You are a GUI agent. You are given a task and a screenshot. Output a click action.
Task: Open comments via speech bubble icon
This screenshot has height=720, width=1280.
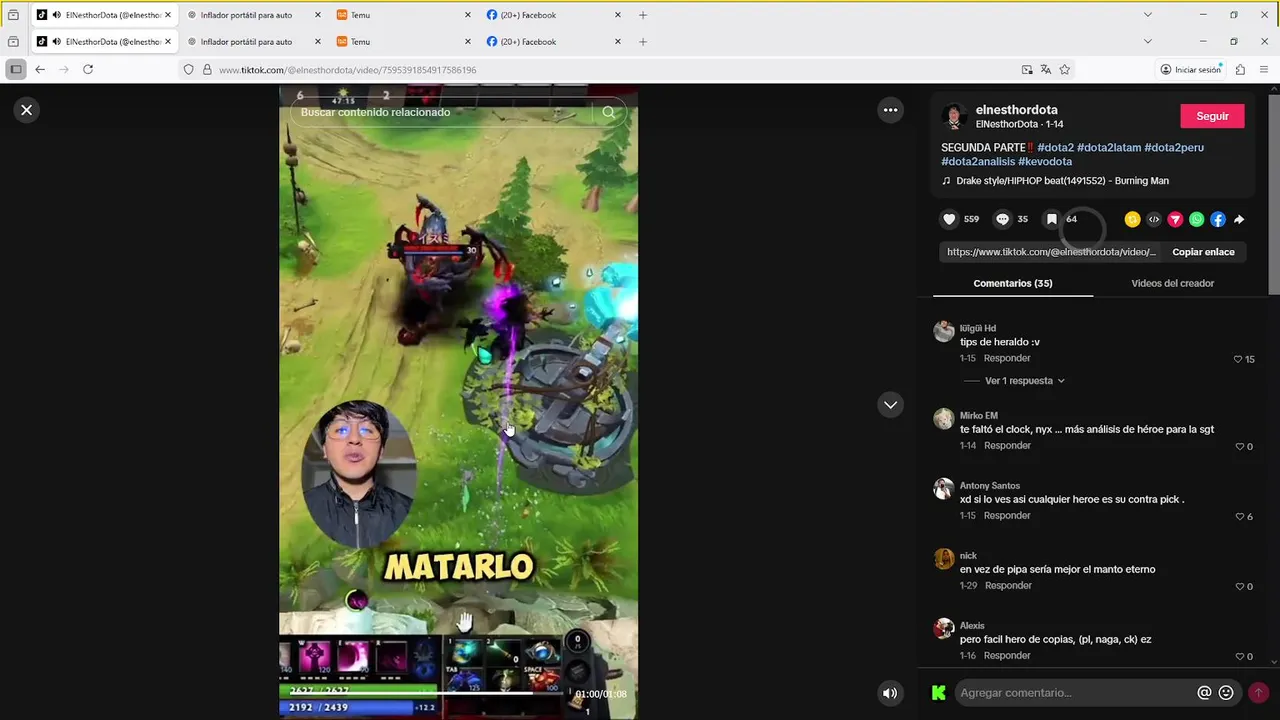[1002, 219]
